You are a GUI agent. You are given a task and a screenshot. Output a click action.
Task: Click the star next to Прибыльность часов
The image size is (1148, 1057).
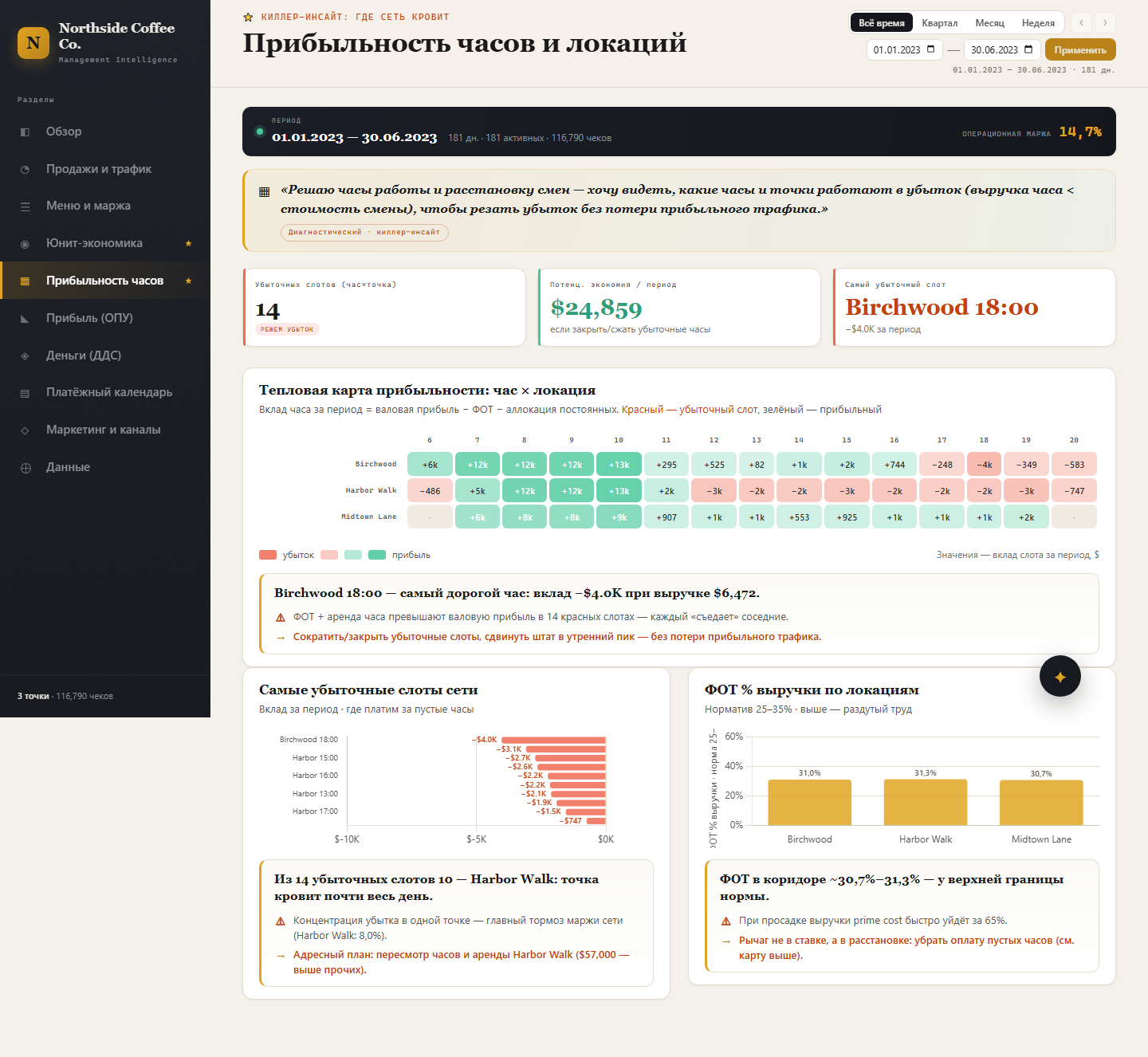(x=189, y=281)
